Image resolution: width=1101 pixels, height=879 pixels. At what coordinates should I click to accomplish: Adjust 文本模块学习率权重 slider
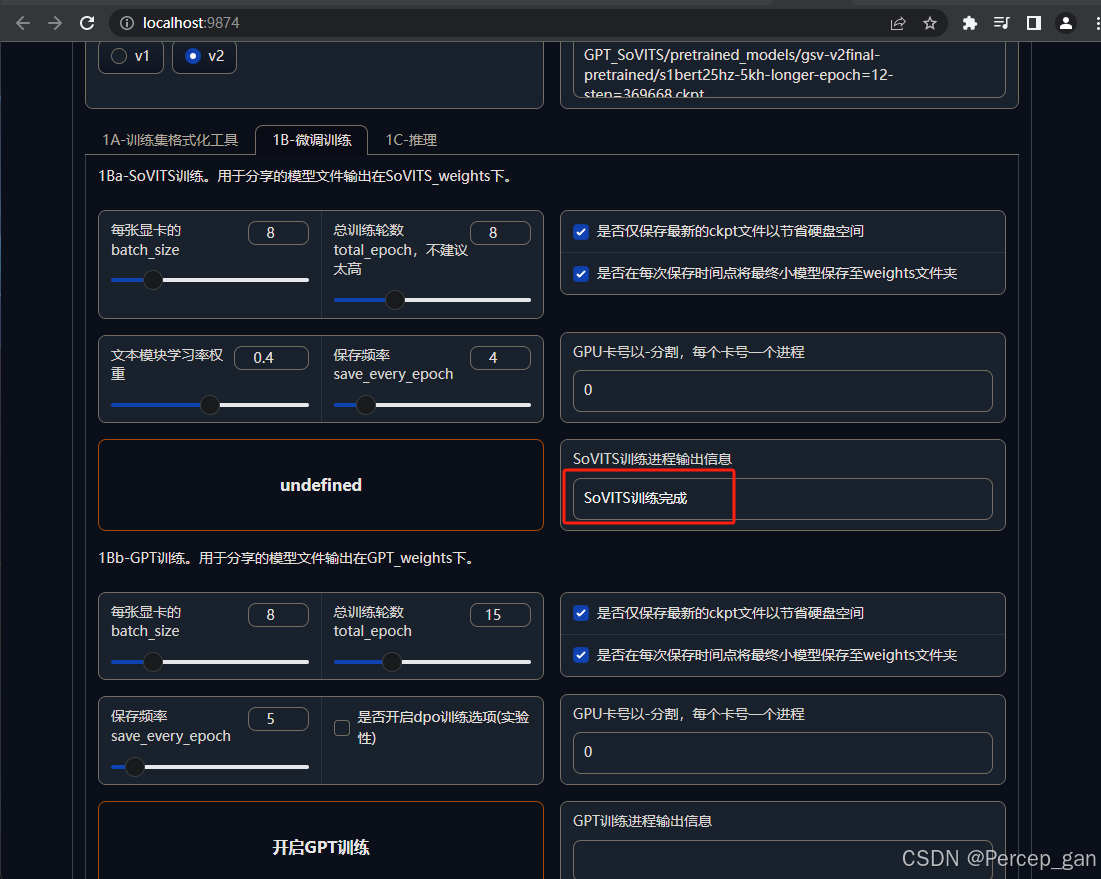click(x=210, y=405)
